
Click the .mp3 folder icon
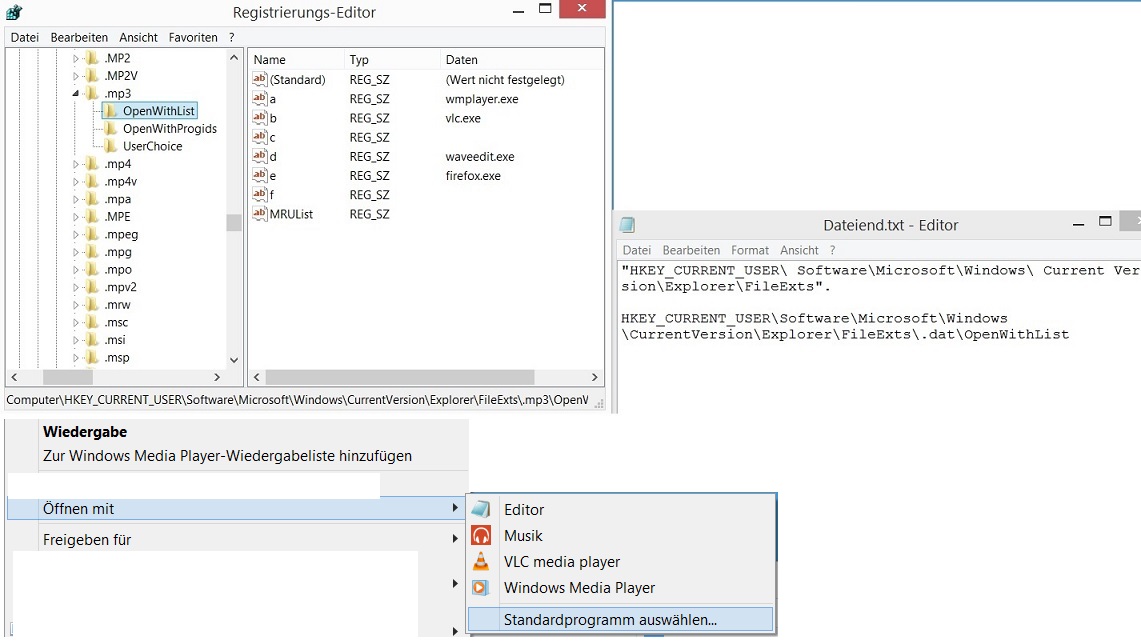coord(92,93)
